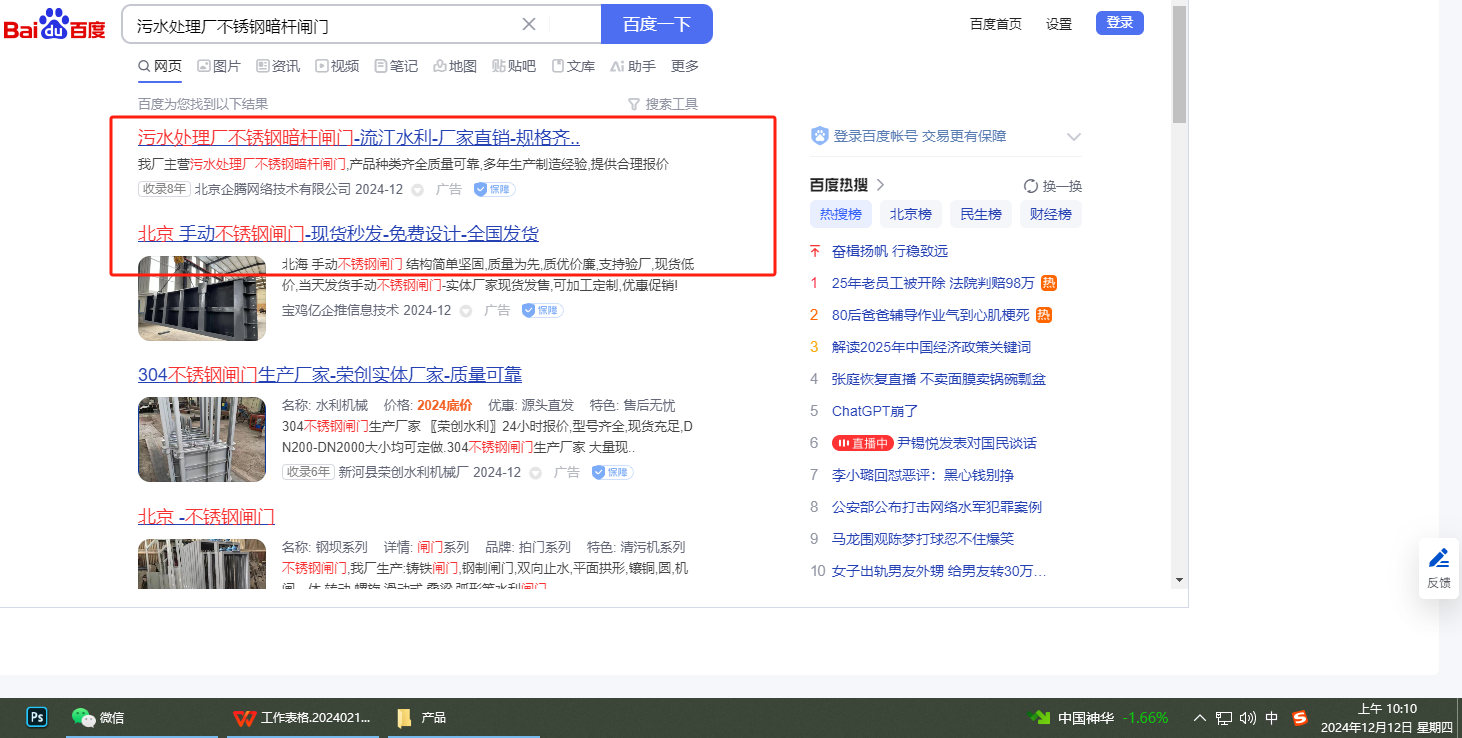This screenshot has width=1462, height=738.
Task: Select the 网页 tab
Action: tap(160, 66)
